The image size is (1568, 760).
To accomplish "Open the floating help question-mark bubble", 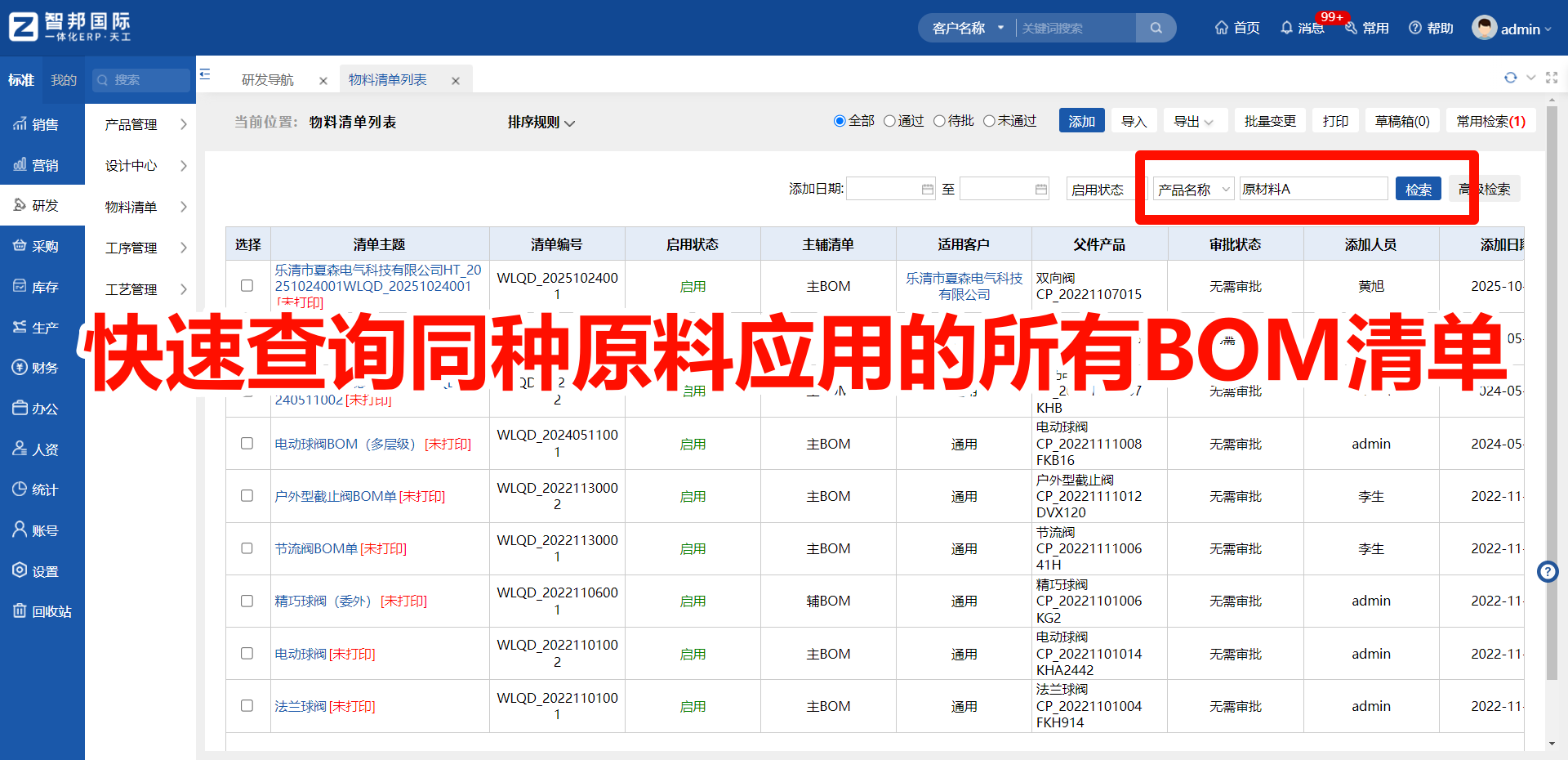I will [1548, 572].
